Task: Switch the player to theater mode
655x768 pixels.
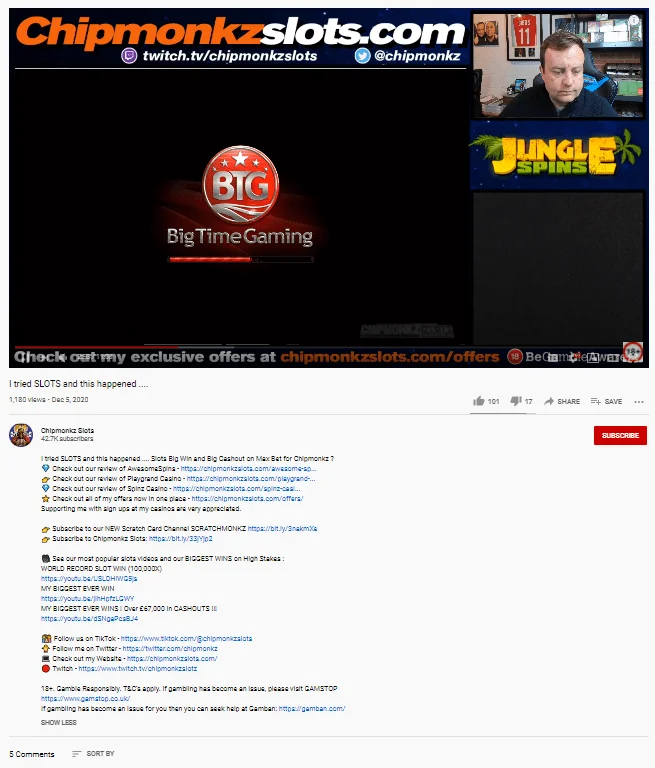Action: coord(612,358)
